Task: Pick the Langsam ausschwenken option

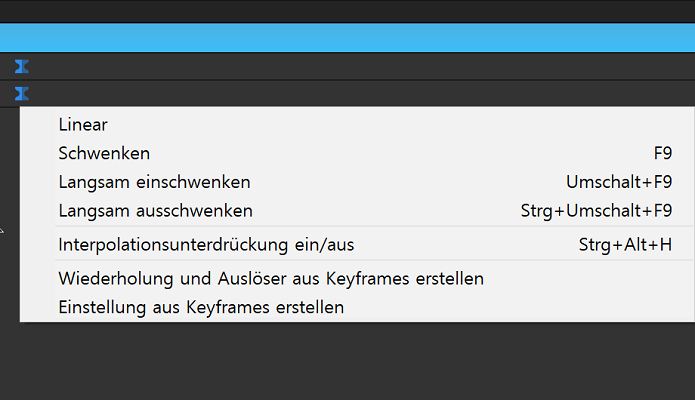Action: [x=155, y=211]
